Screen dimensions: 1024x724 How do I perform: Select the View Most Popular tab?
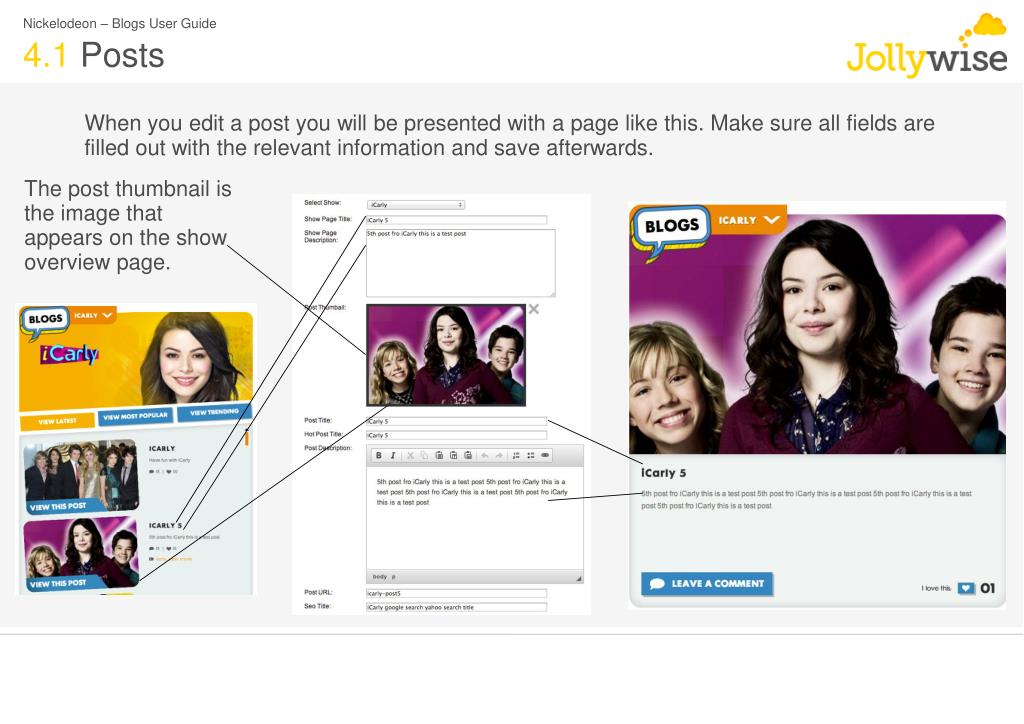(135, 416)
